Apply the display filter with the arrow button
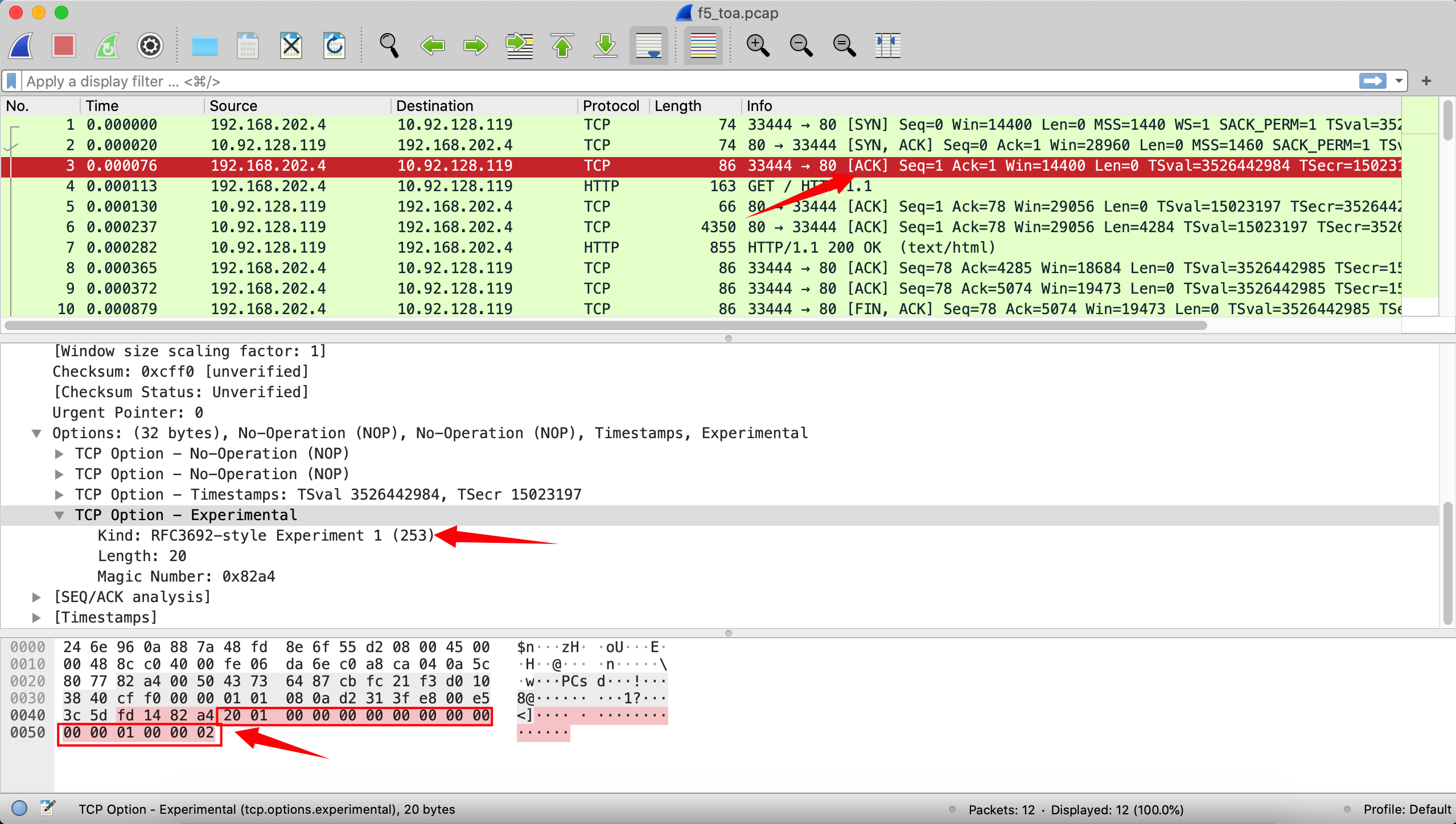 click(x=1373, y=81)
